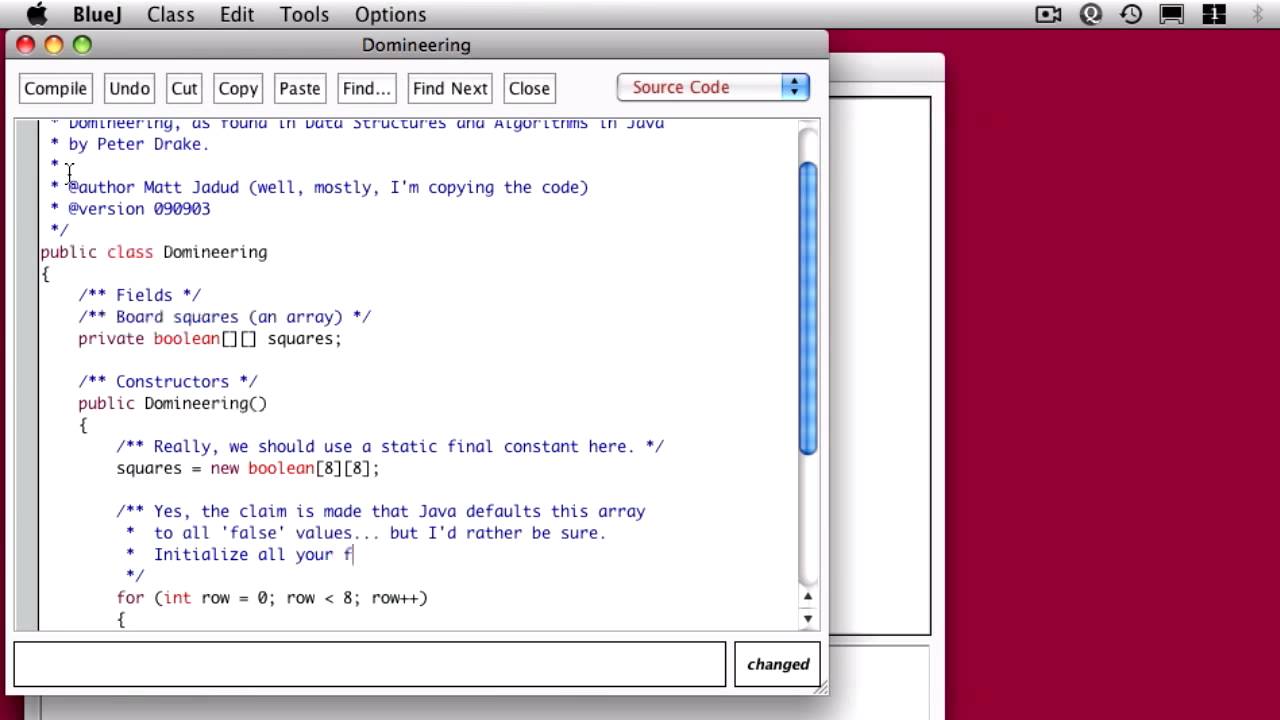The width and height of the screenshot is (1280, 720).
Task: Click the 'Board squares (an array)' comment
Action: pyautogui.click(x=225, y=317)
